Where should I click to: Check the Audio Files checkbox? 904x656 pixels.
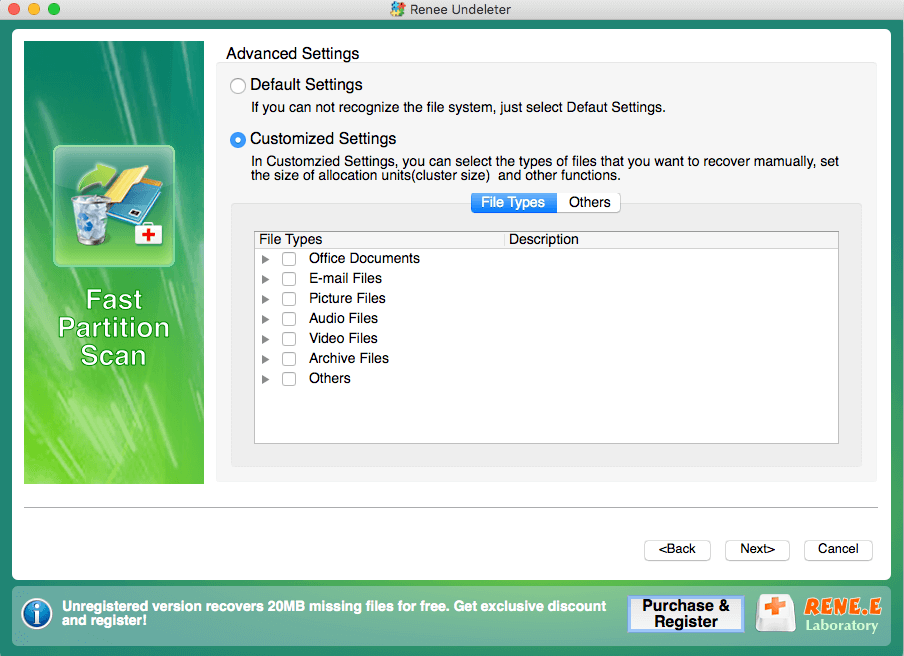[x=289, y=319]
